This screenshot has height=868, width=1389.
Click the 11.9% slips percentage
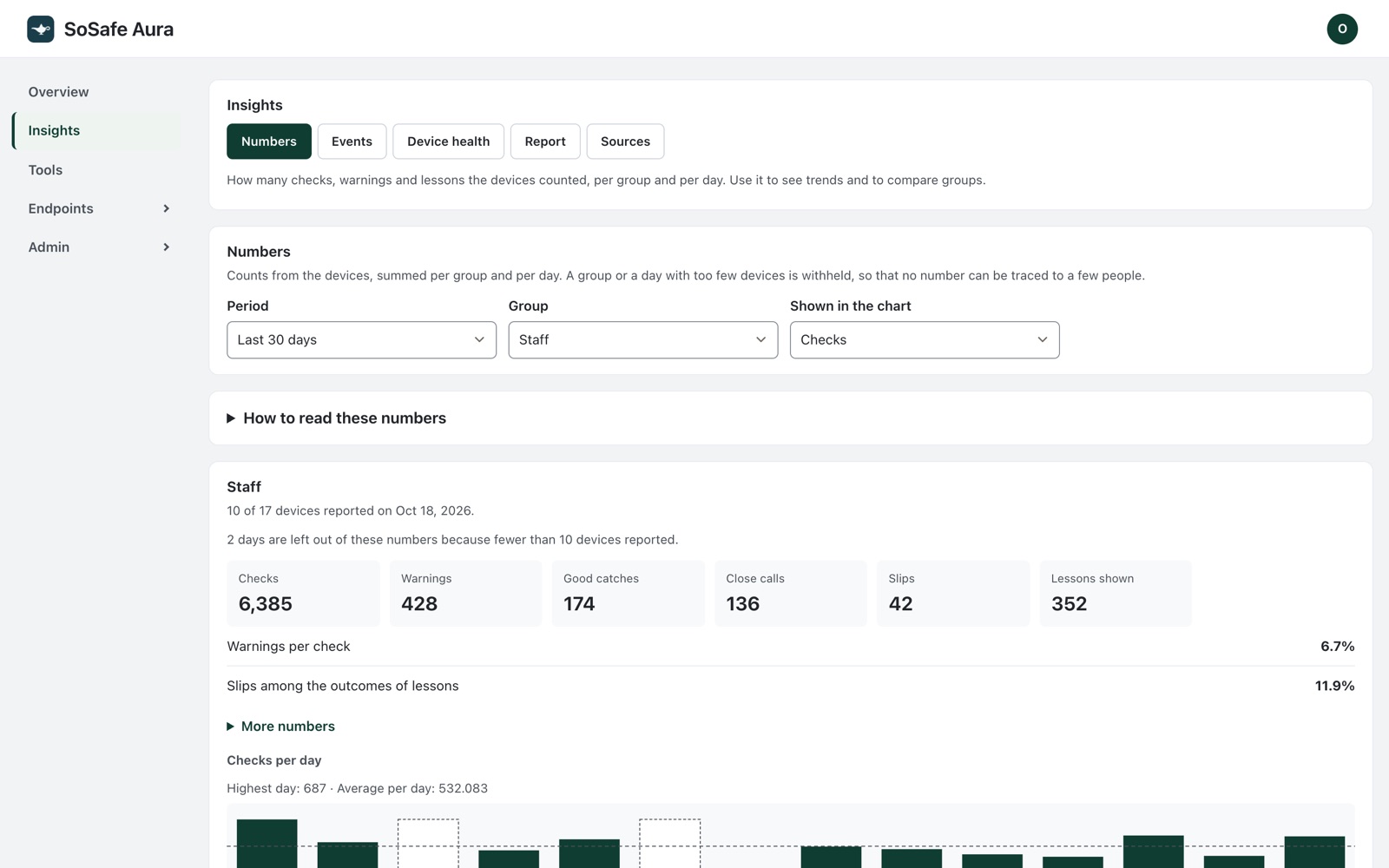[x=1335, y=686]
